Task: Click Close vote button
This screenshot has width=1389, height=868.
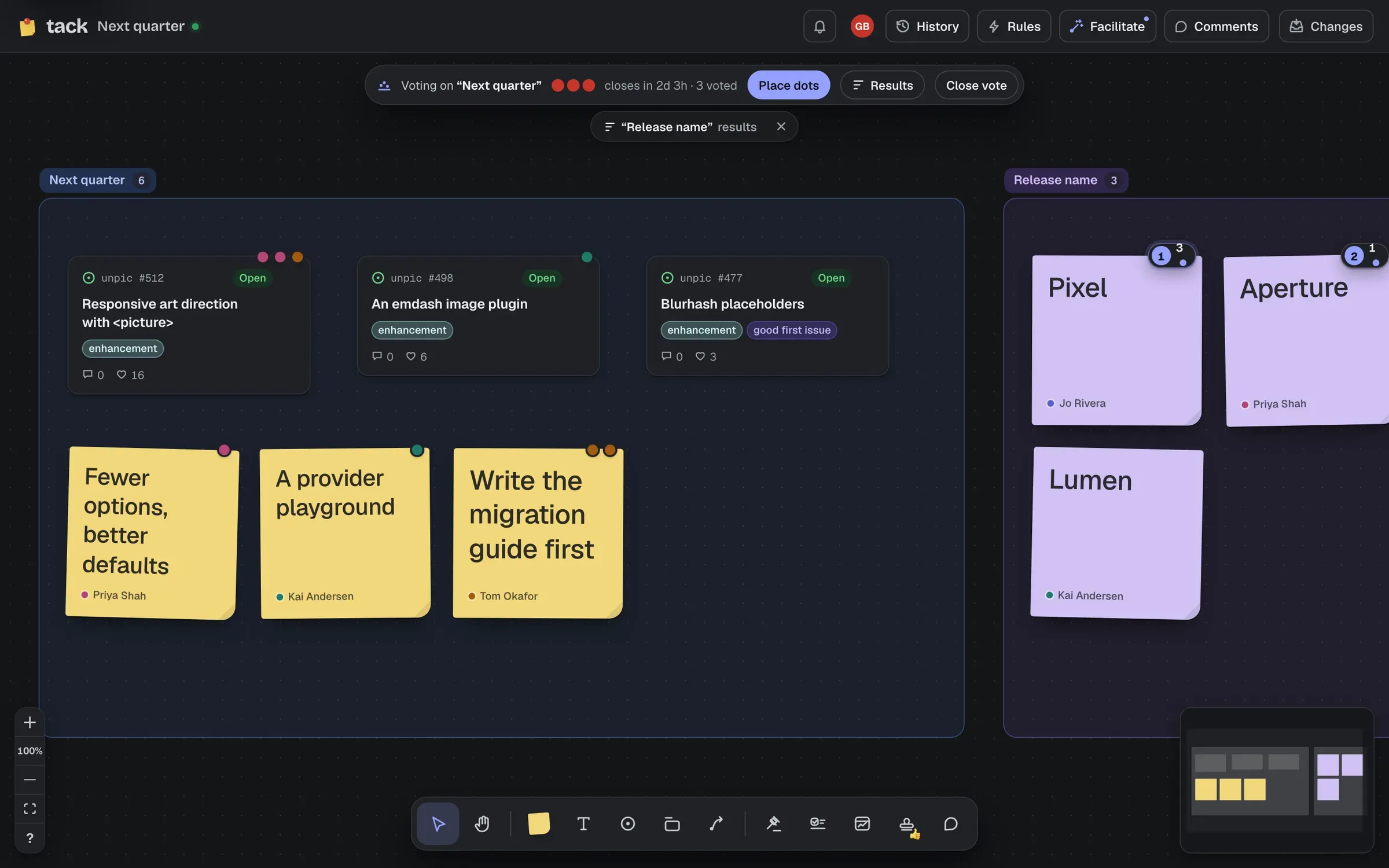Action: pos(976,85)
